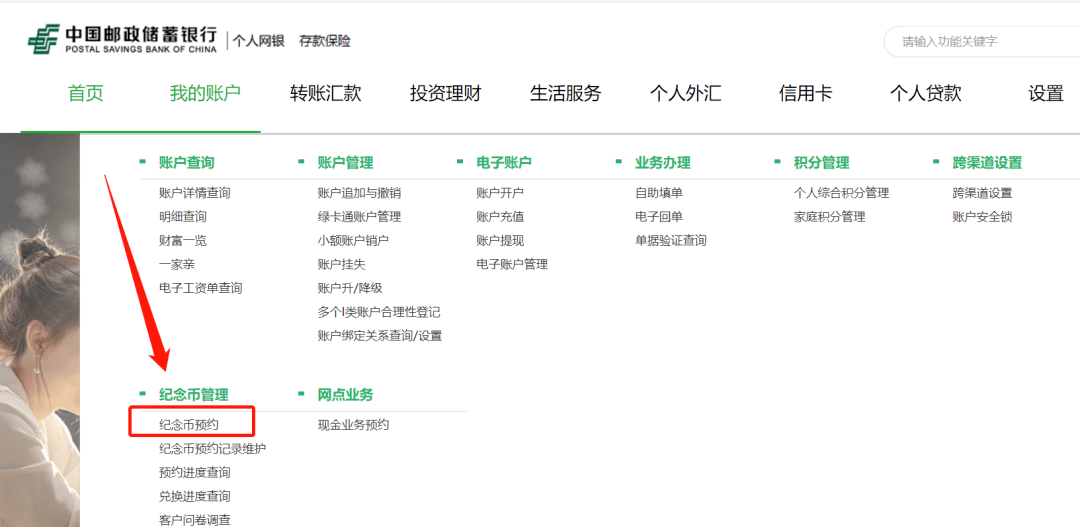Image resolution: width=1080 pixels, height=527 pixels.
Task: Click 个人综合积分管理 link
Action: (x=841, y=193)
